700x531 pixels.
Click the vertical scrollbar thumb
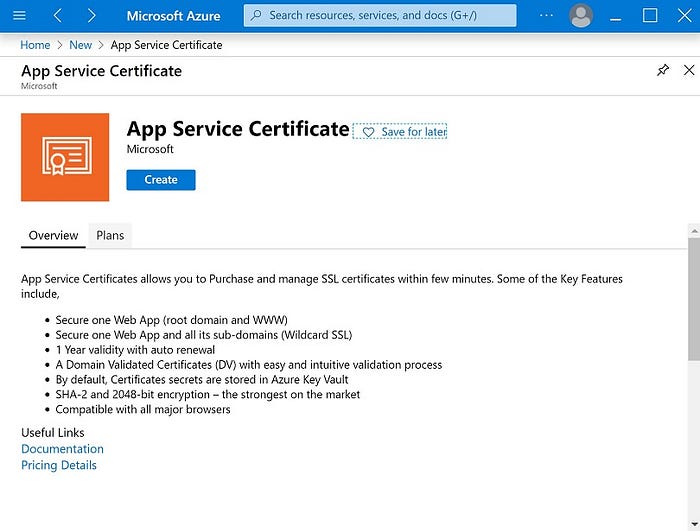click(694, 299)
